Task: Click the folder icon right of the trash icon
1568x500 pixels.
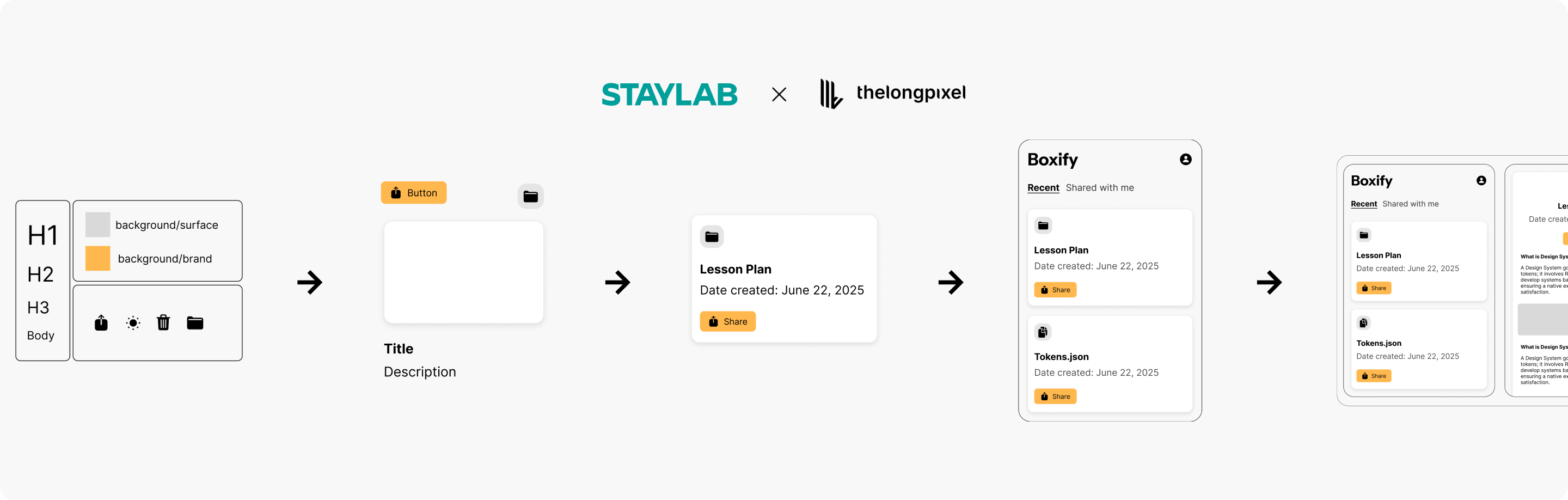Action: click(195, 323)
